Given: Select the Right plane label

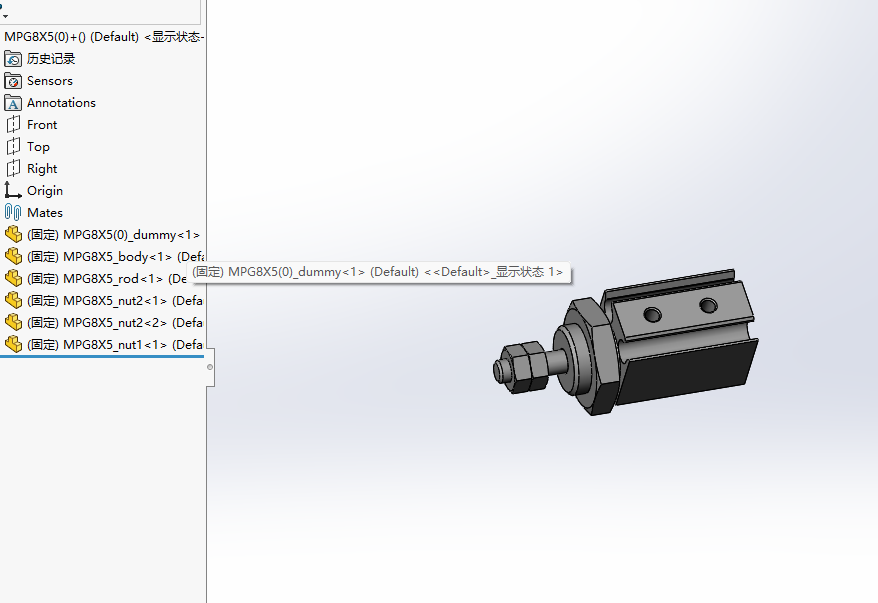Looking at the screenshot, I should [x=42, y=169].
